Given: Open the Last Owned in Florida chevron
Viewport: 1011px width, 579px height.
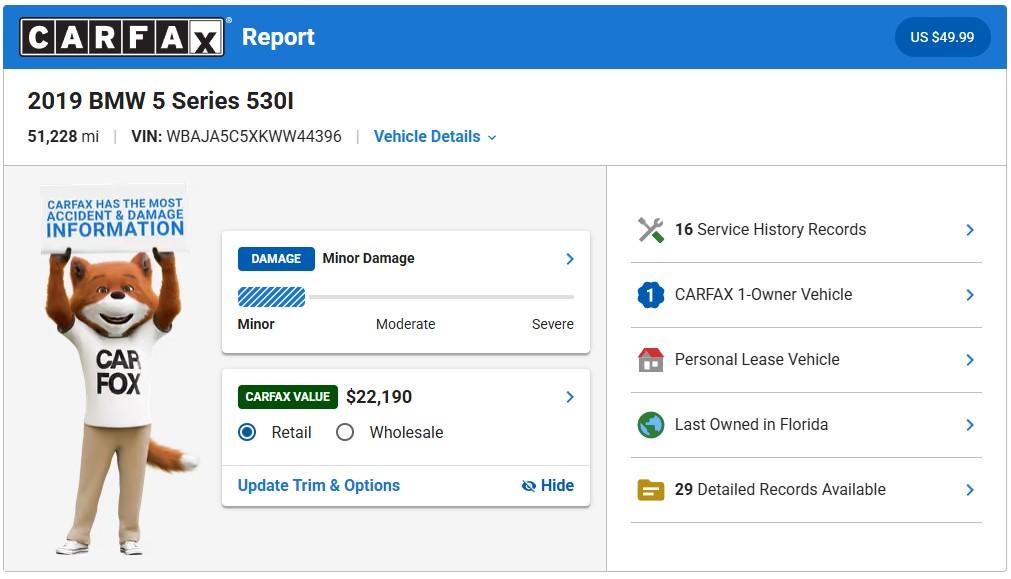Looking at the screenshot, I should point(970,425).
